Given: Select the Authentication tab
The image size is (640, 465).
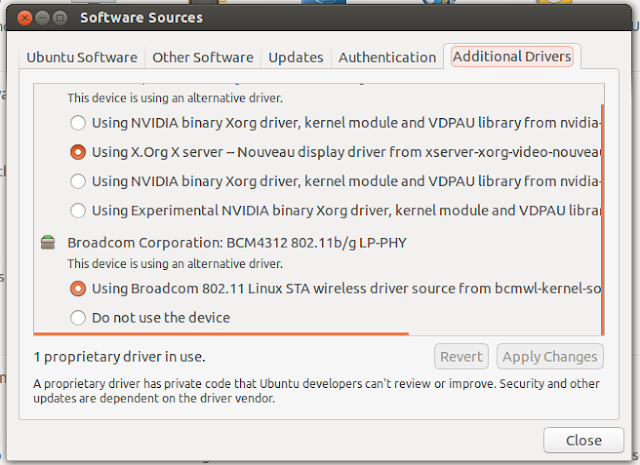Looking at the screenshot, I should [x=387, y=57].
